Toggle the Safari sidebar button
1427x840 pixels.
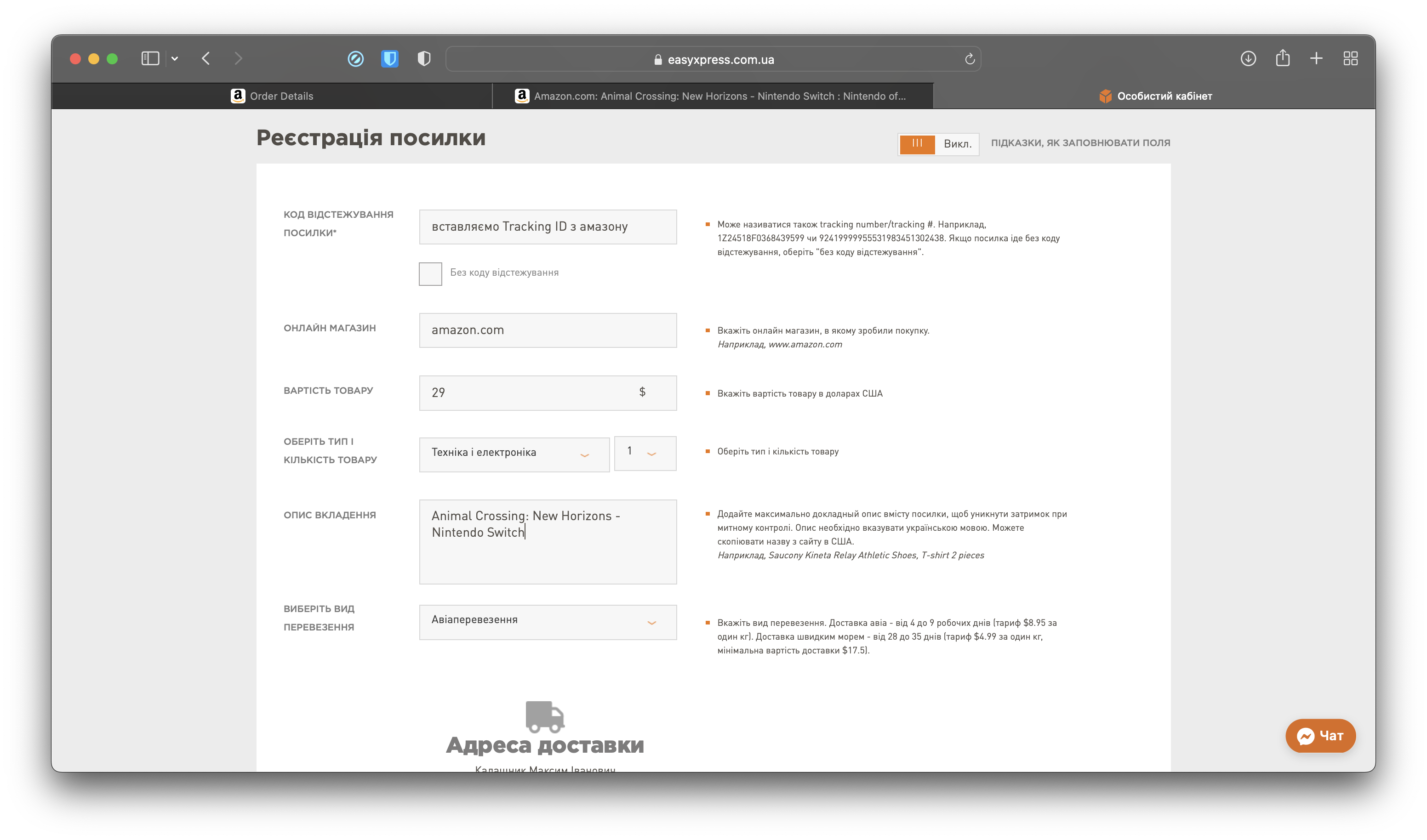(x=150, y=58)
